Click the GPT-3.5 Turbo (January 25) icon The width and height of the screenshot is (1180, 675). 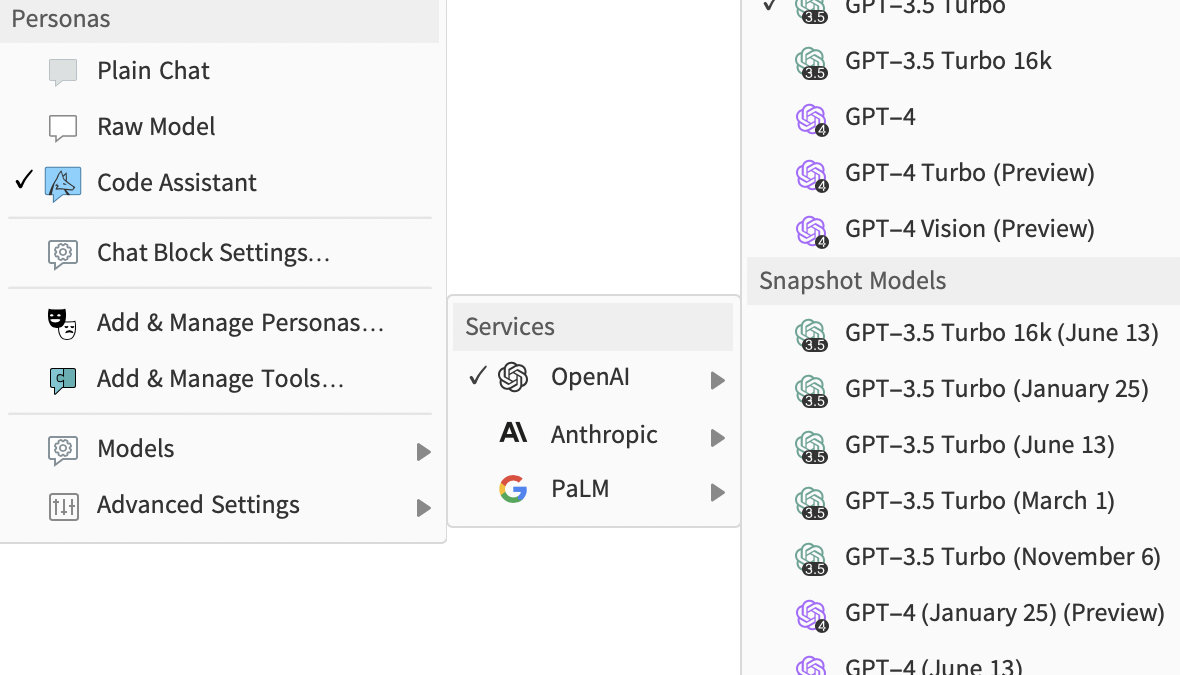[x=811, y=391]
